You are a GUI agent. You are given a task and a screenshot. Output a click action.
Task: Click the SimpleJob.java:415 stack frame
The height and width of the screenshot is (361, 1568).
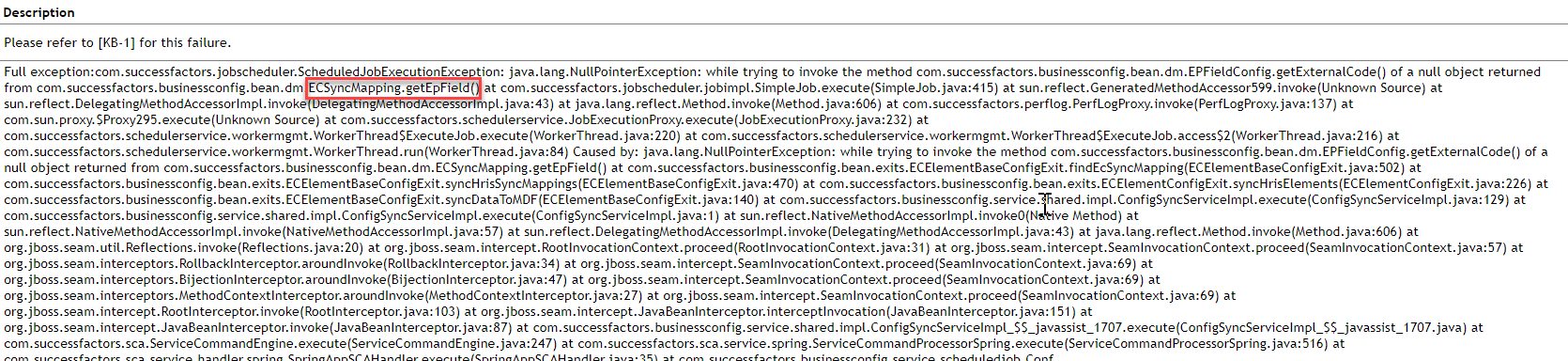pos(935,87)
